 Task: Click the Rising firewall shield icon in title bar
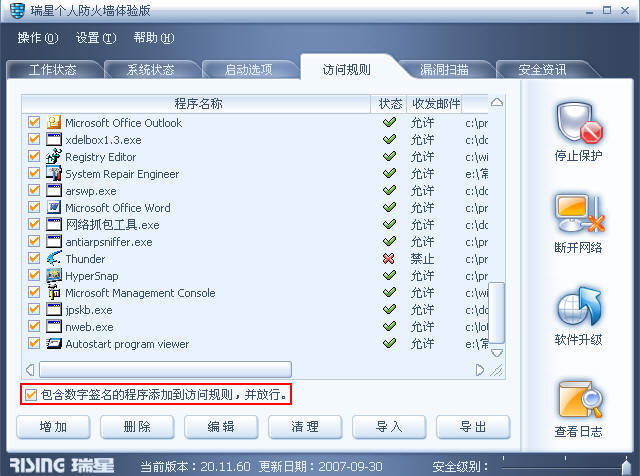coord(17,10)
